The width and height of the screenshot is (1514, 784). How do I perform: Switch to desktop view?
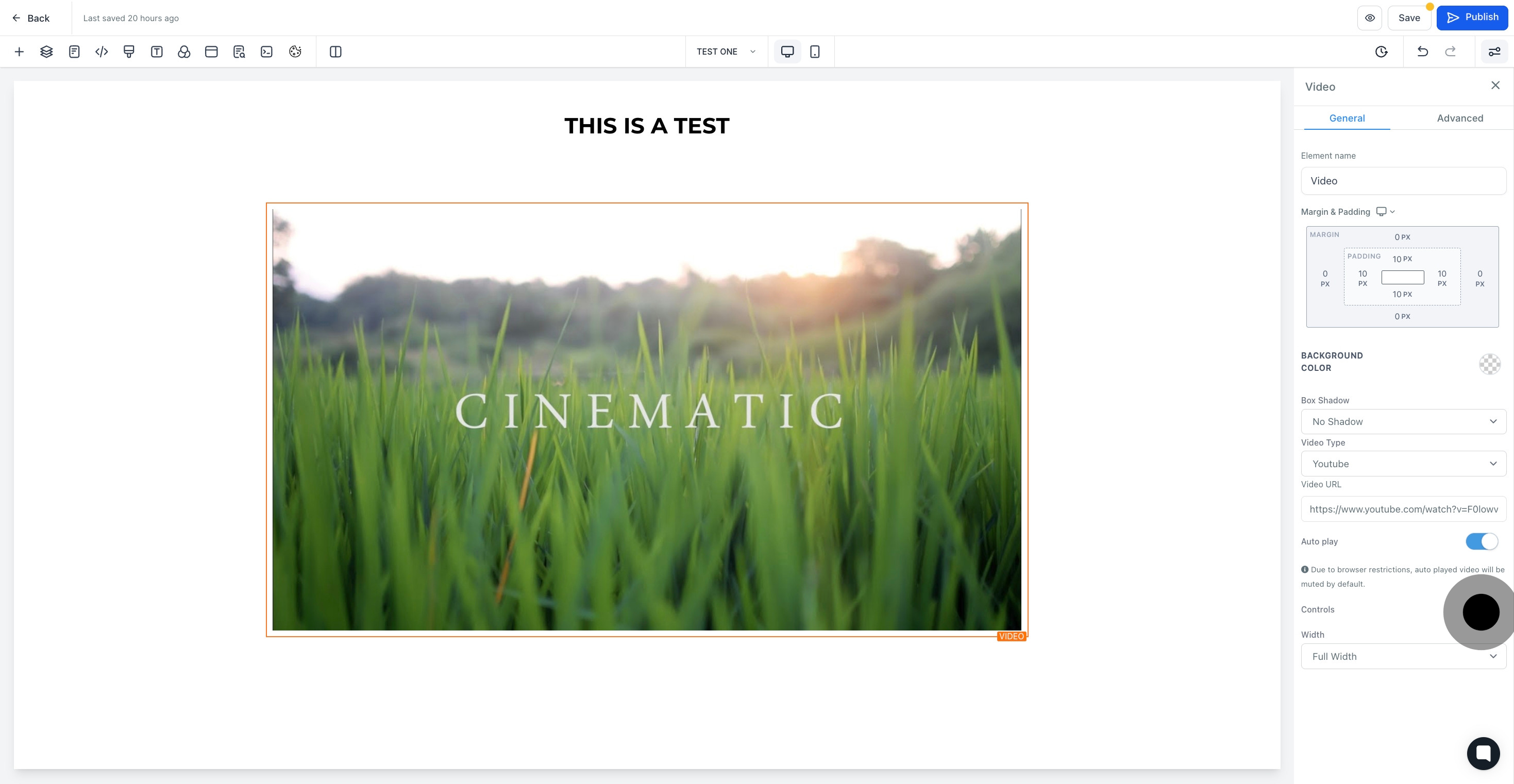click(787, 52)
